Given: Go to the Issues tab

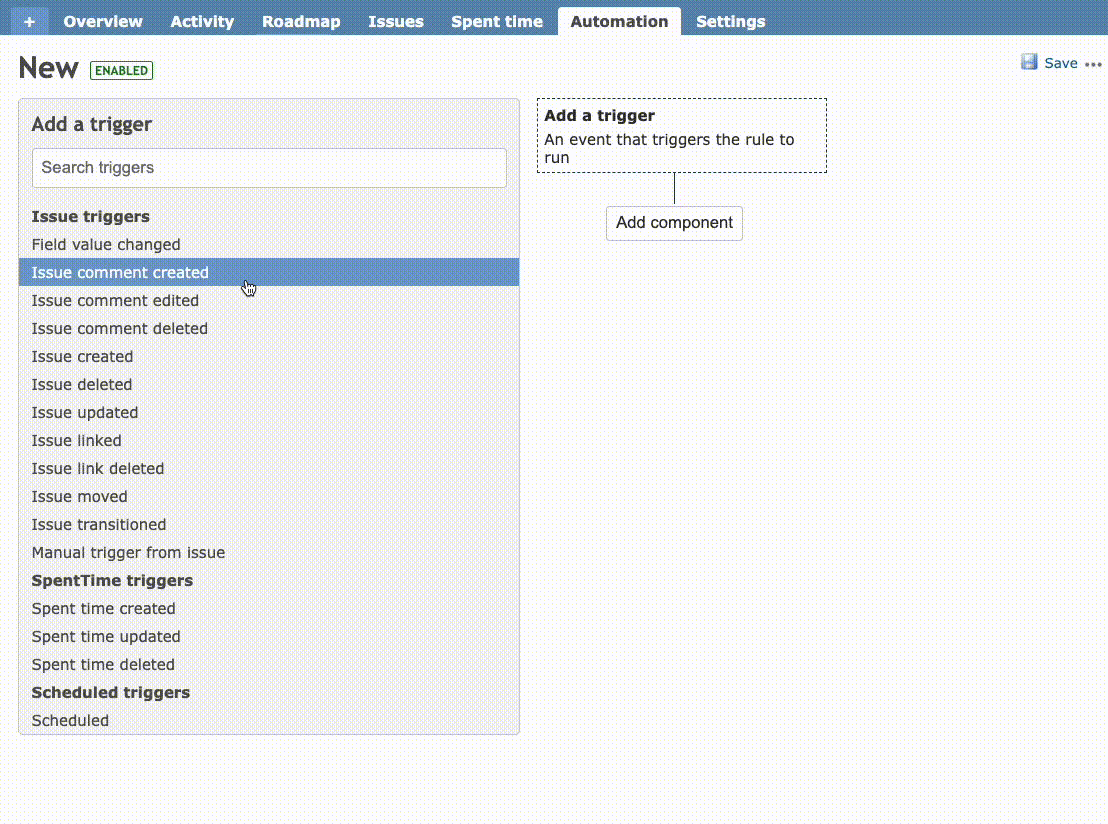Looking at the screenshot, I should point(396,21).
